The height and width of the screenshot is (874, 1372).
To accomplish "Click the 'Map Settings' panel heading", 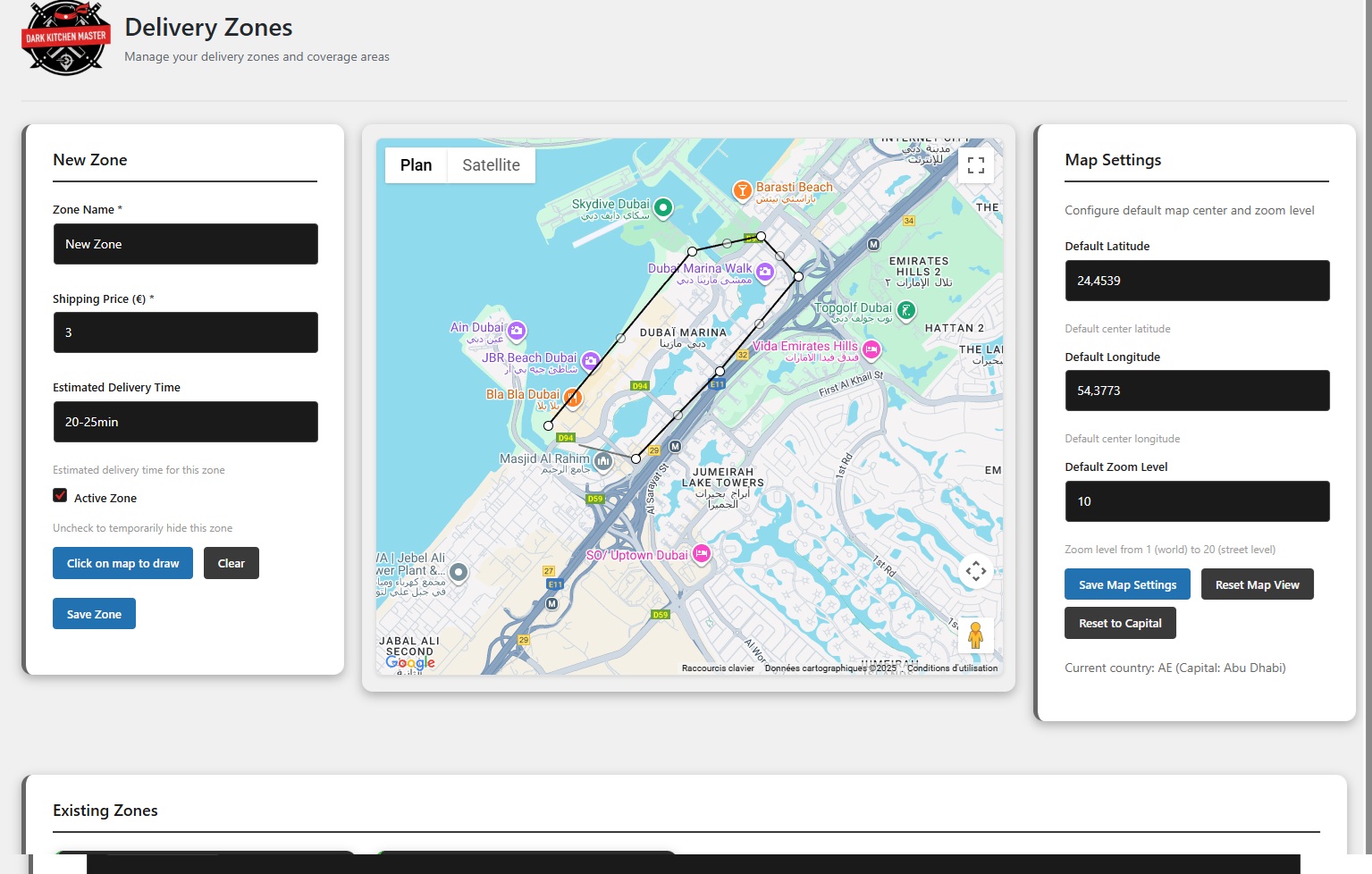I will pyautogui.click(x=1113, y=160).
